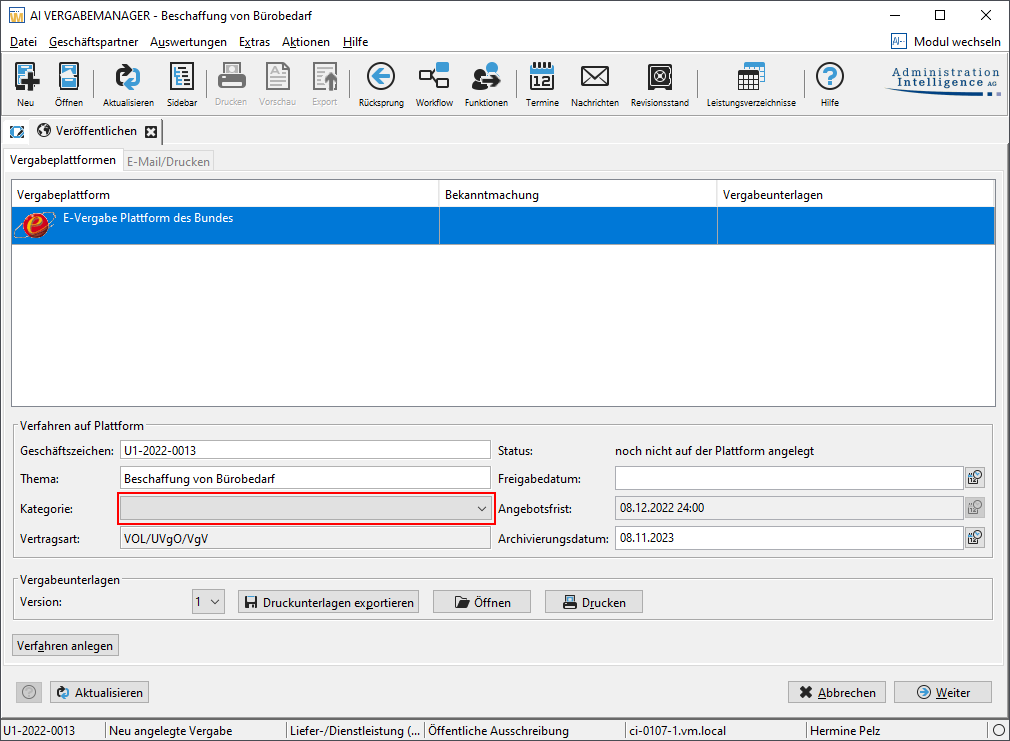Click the Weiter button
The height and width of the screenshot is (741, 1010).
coord(943,692)
